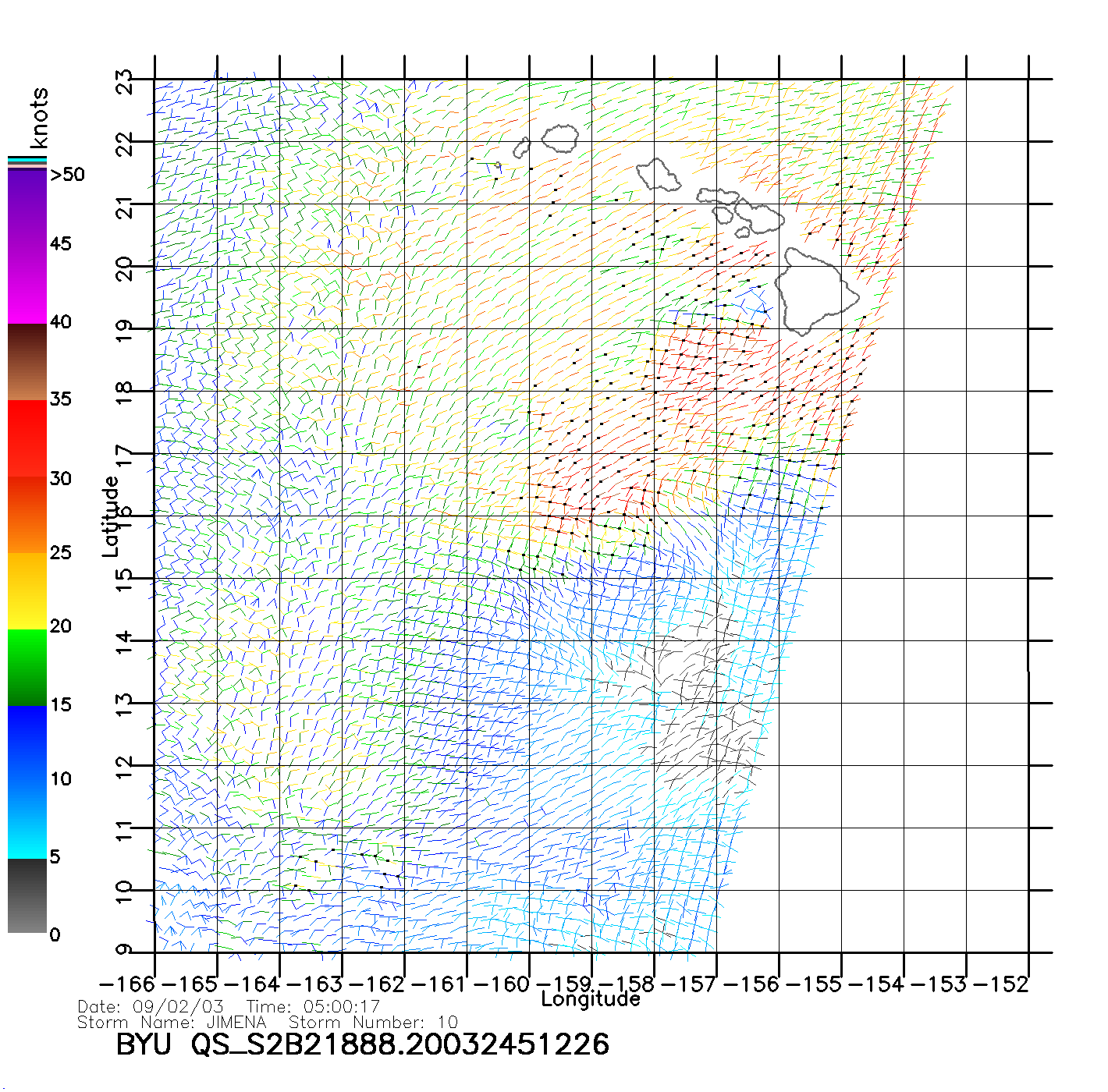Pick the gray 0–5 knots legend band
This screenshot has height=1092, width=1108.
pos(27,895)
